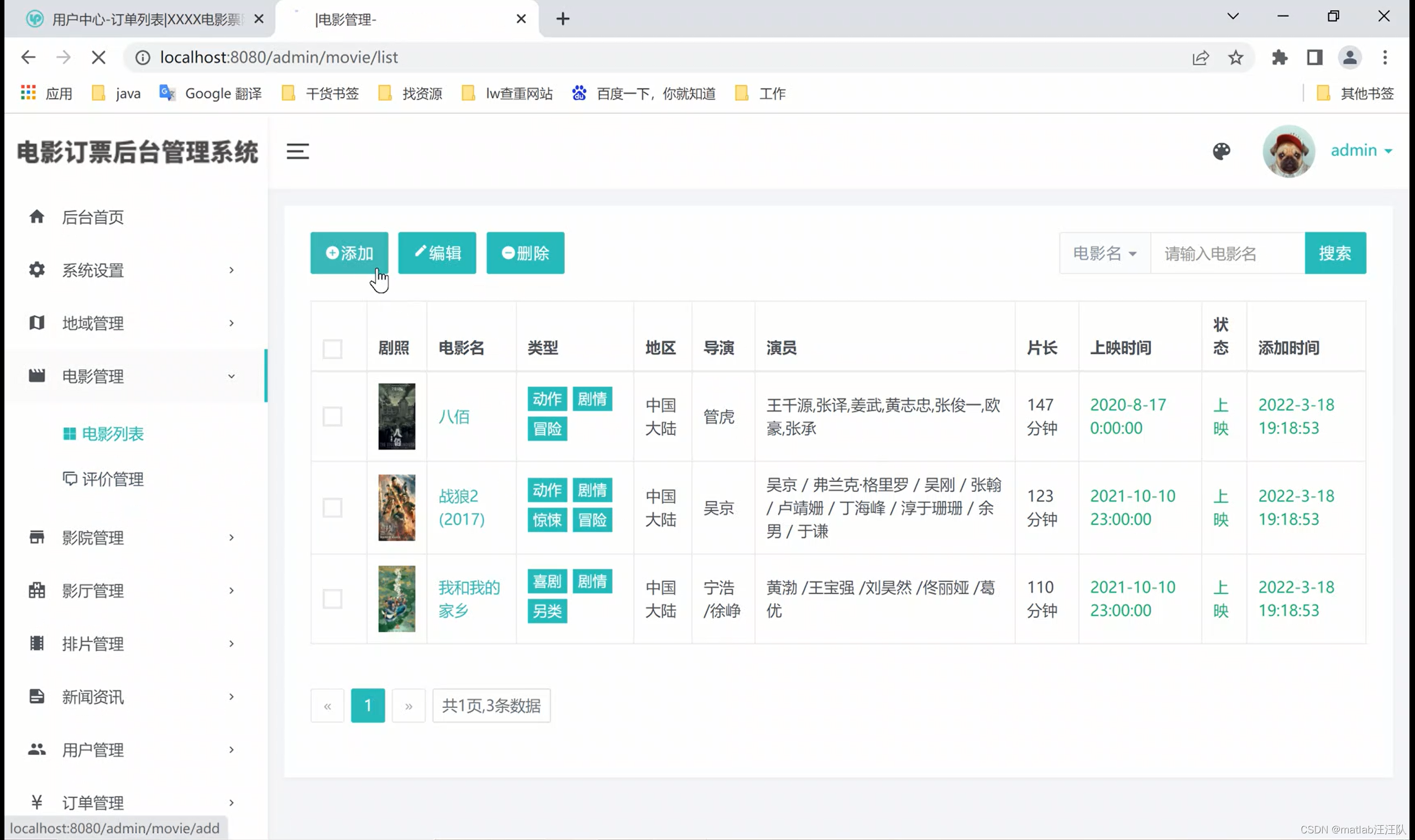Click the hamburger menu toggle icon

point(297,151)
